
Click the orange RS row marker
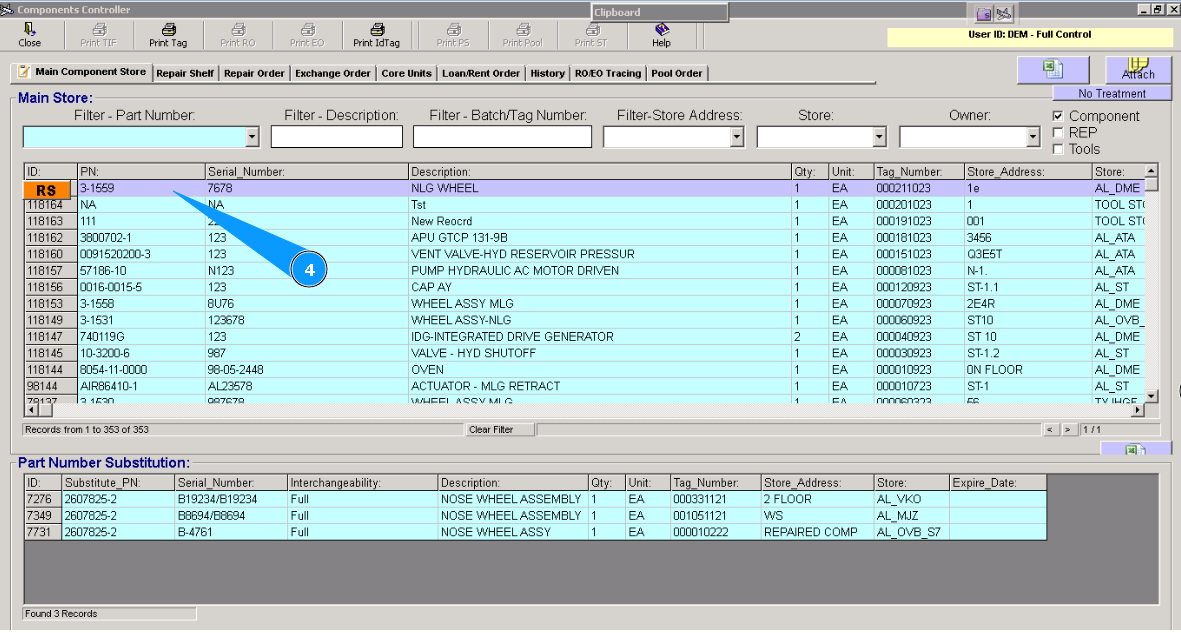click(47, 190)
